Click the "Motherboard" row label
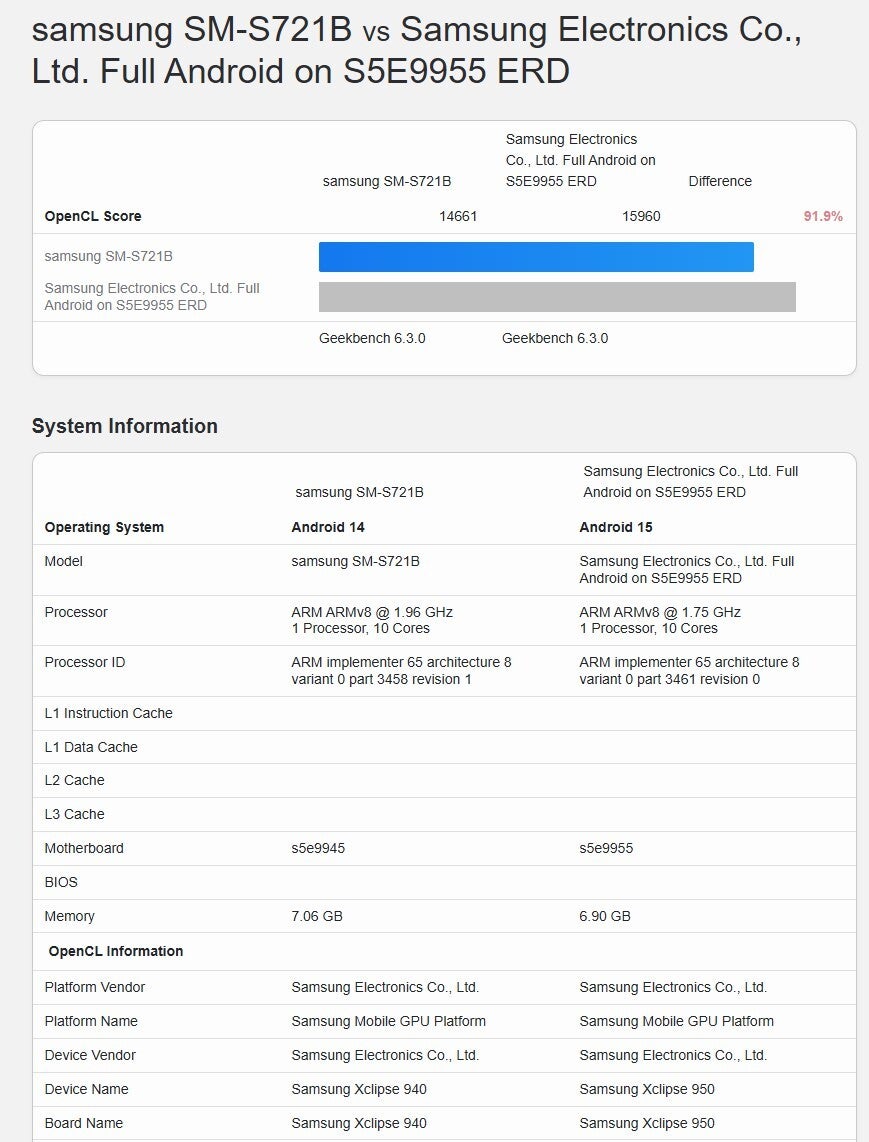This screenshot has width=869, height=1142. [x=84, y=848]
